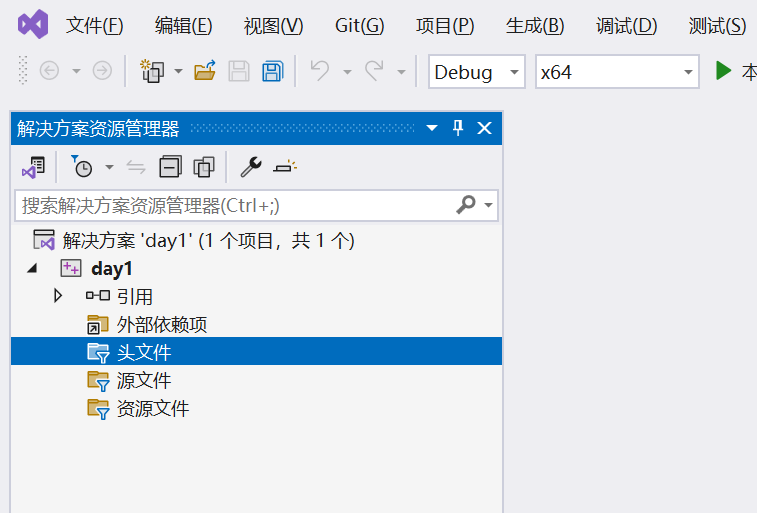Screen dimensions: 757x513
Task: Click the navigate forward arrow button
Action: point(102,71)
